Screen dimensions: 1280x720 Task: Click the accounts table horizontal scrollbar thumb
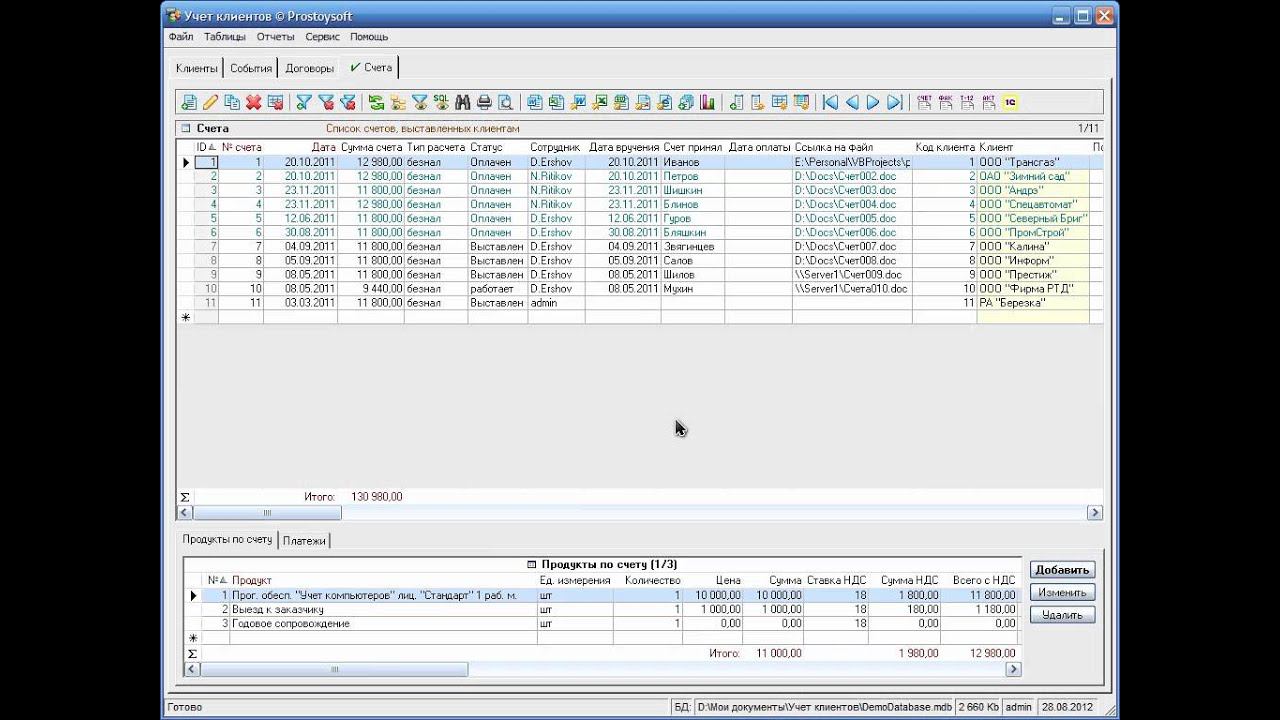coord(267,513)
